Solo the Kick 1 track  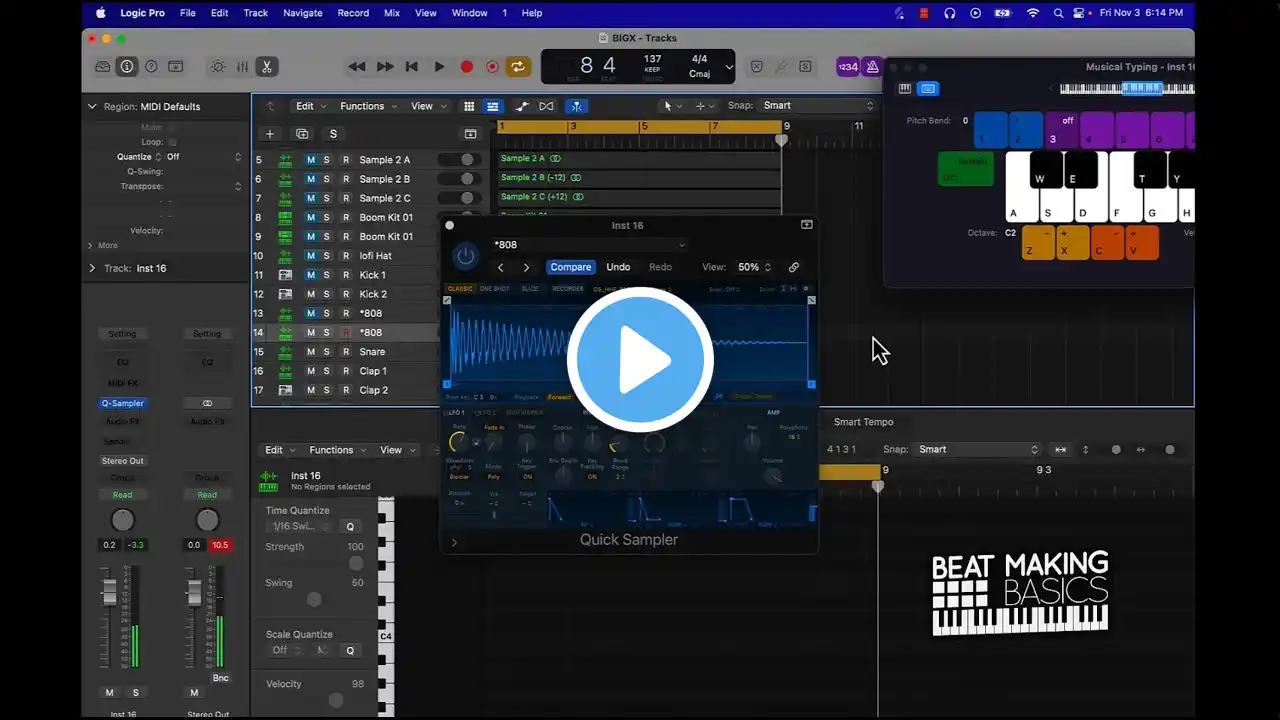[x=326, y=275]
